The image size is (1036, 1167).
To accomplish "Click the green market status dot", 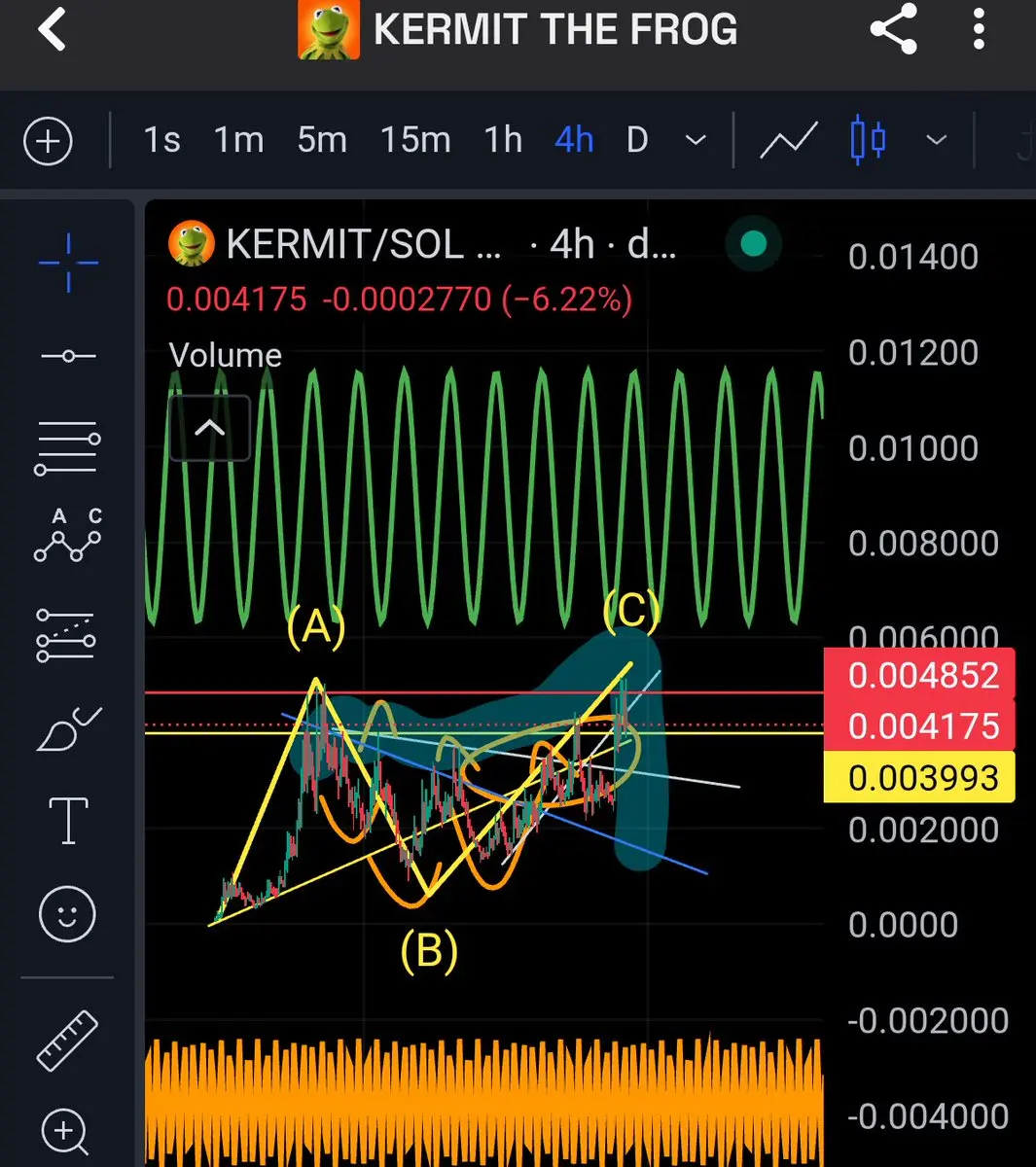I will click(x=754, y=244).
